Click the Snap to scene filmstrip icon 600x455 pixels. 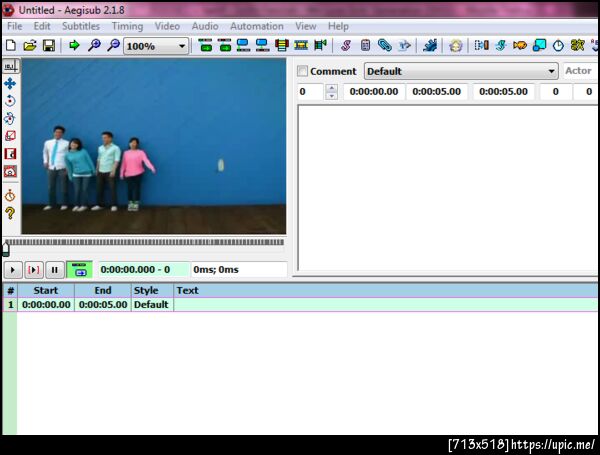(301, 46)
